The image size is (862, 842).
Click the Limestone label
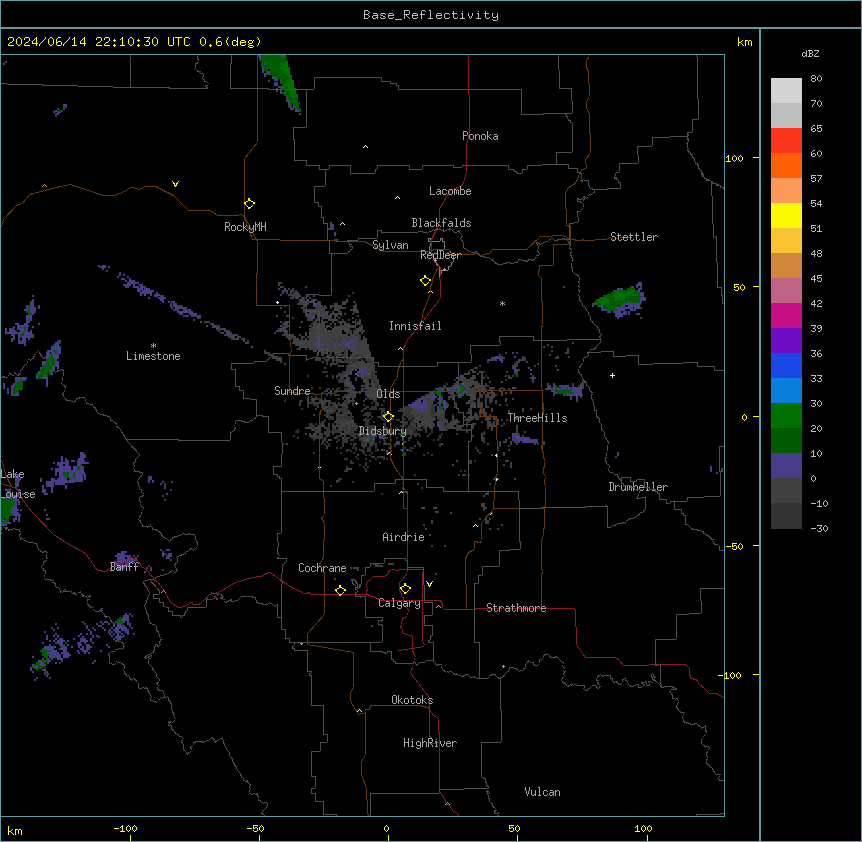(x=153, y=356)
